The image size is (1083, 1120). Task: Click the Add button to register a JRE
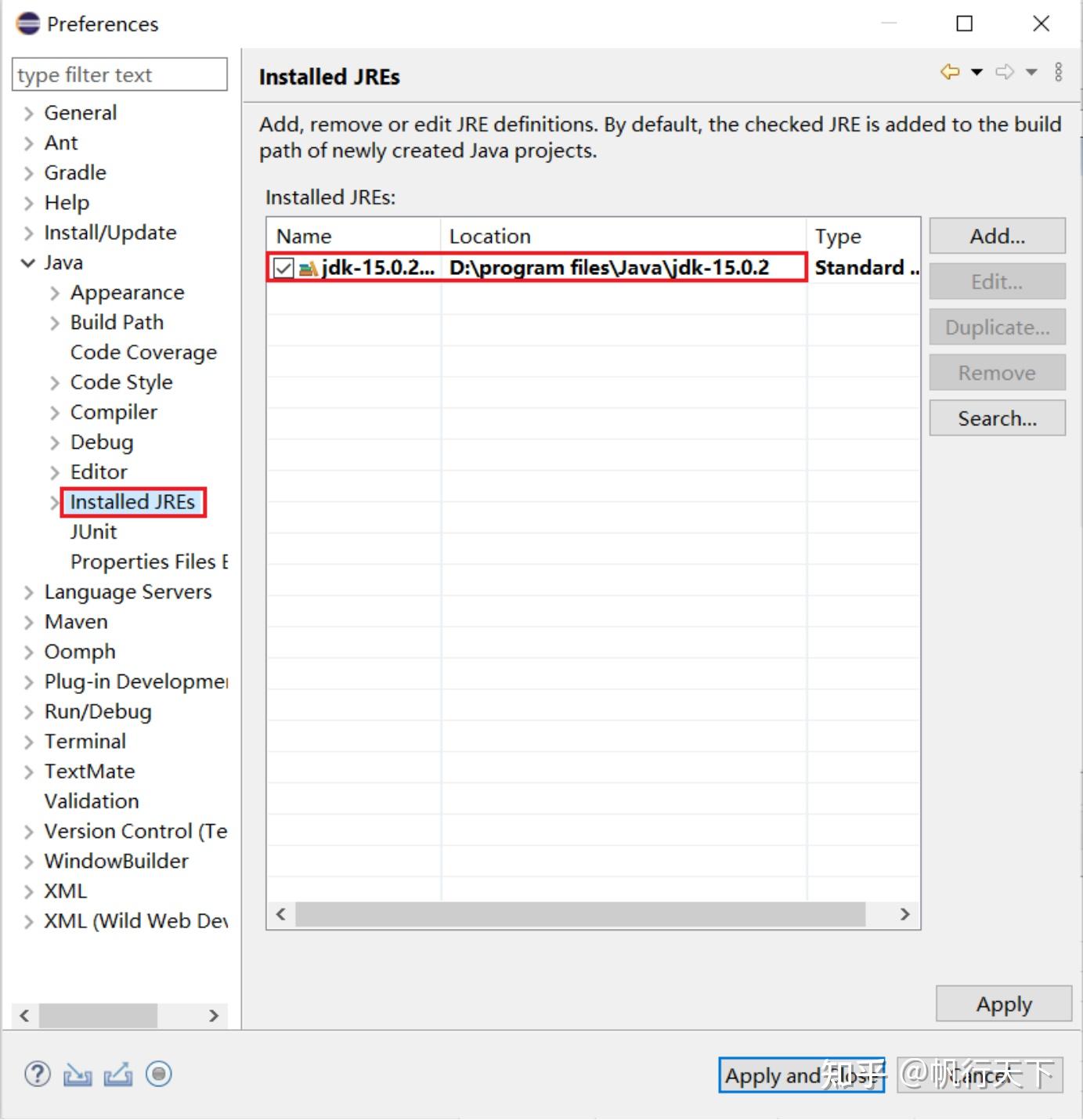[x=996, y=236]
